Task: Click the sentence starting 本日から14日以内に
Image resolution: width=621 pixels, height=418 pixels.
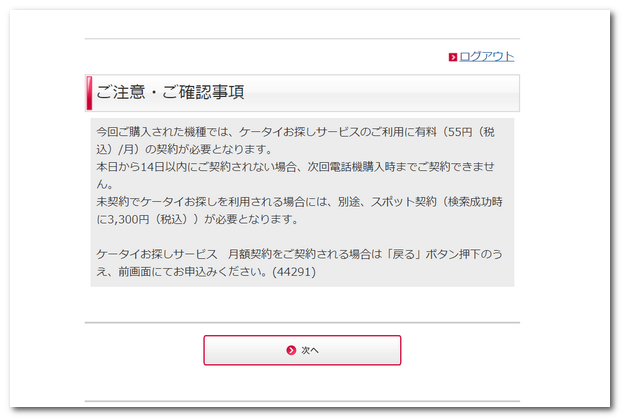Action: pos(295,175)
